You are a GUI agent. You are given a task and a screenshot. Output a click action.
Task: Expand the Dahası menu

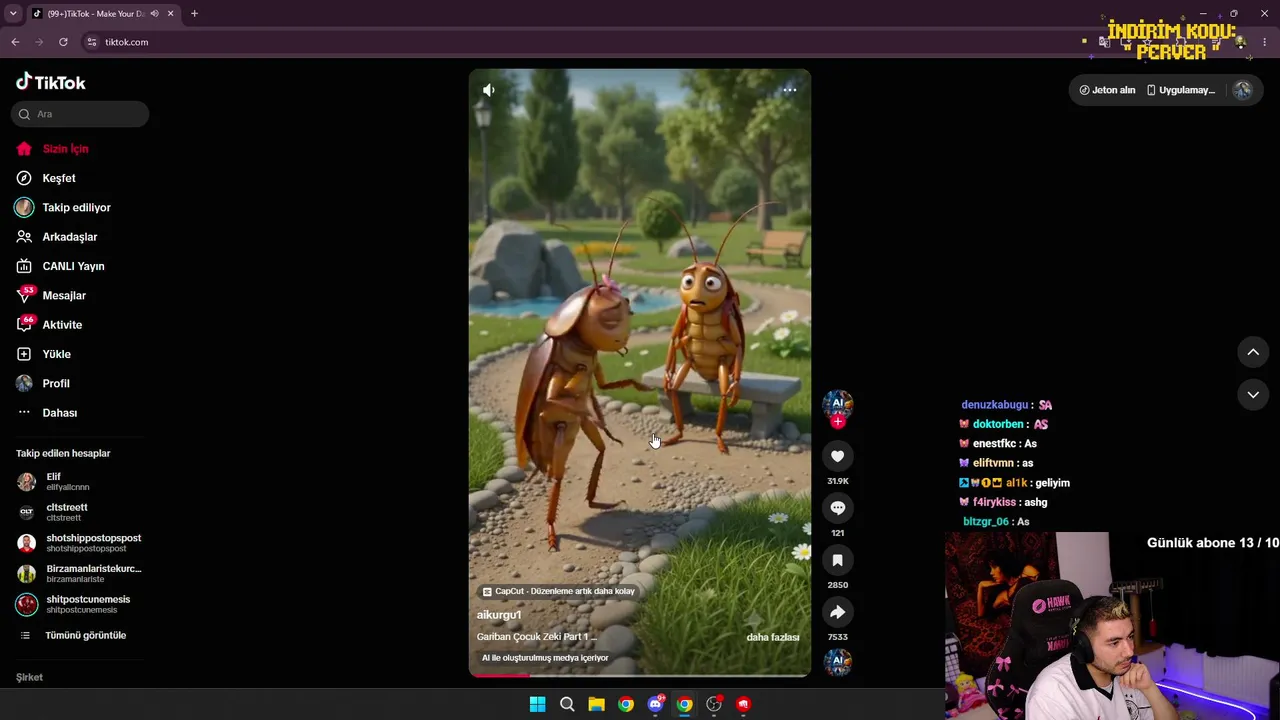47,413
